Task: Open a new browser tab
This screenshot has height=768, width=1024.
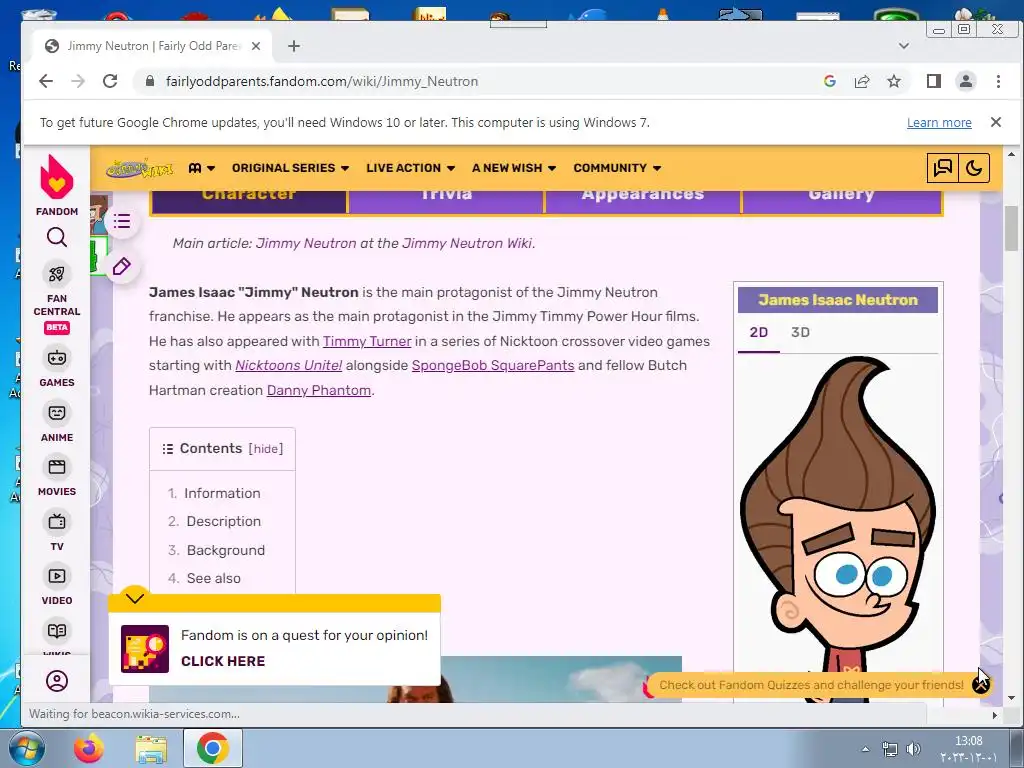Action: [294, 46]
